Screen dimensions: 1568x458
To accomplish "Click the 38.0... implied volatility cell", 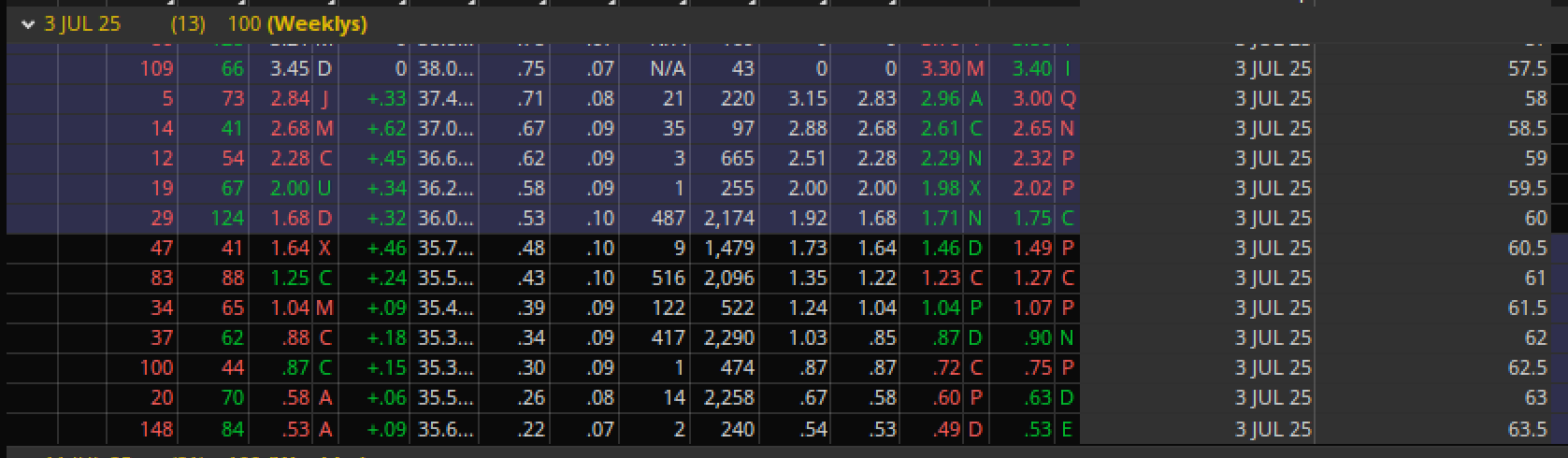I will 445,68.
